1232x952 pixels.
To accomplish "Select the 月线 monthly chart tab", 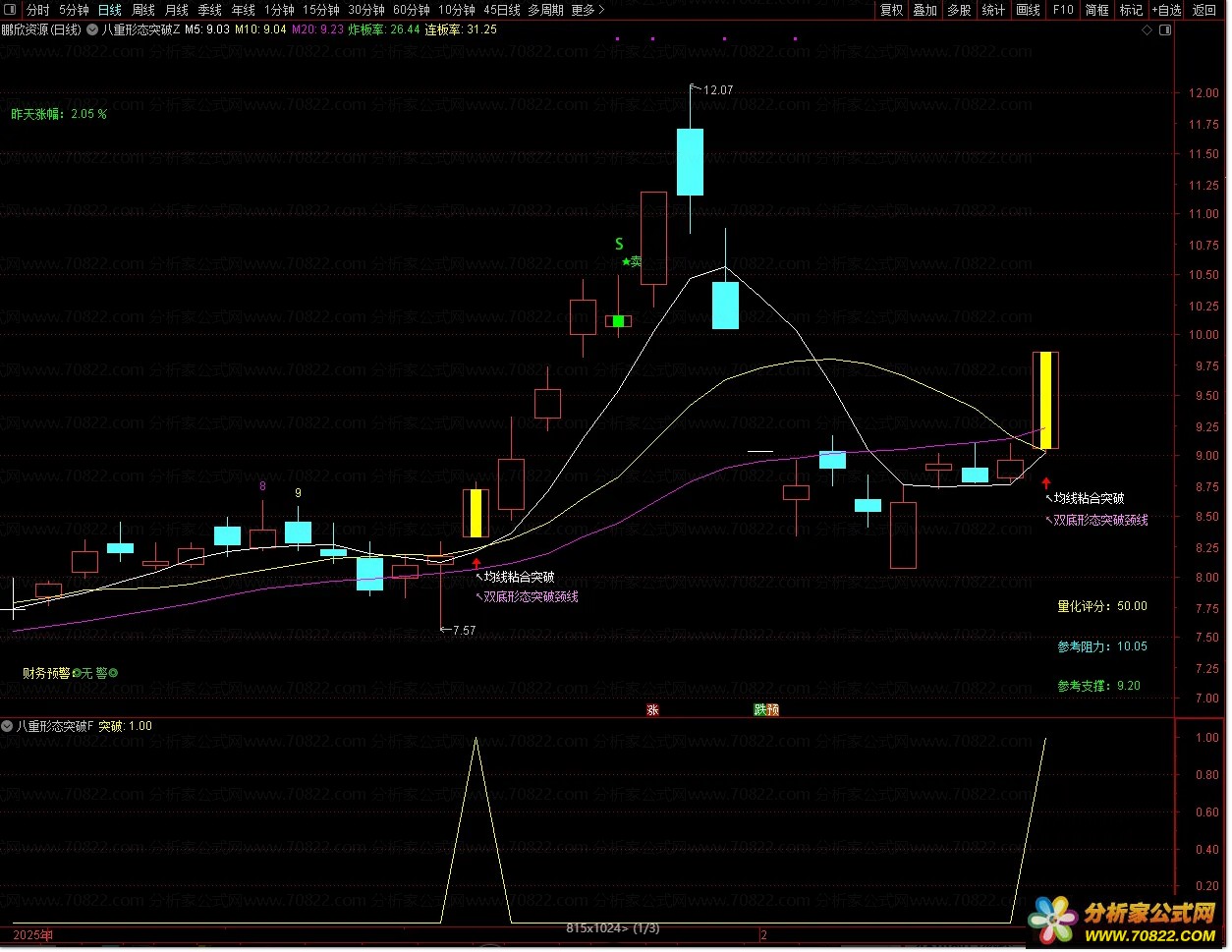I will pos(177,10).
